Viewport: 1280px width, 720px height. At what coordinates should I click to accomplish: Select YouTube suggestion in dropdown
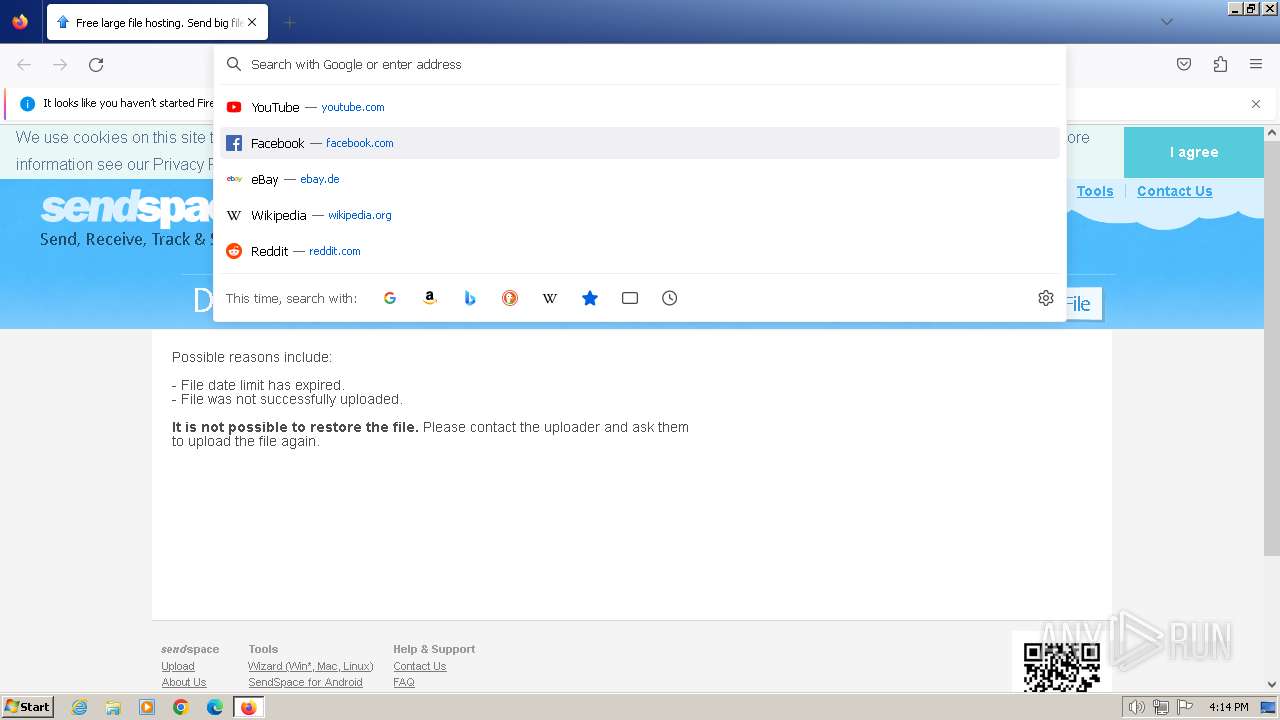[640, 107]
